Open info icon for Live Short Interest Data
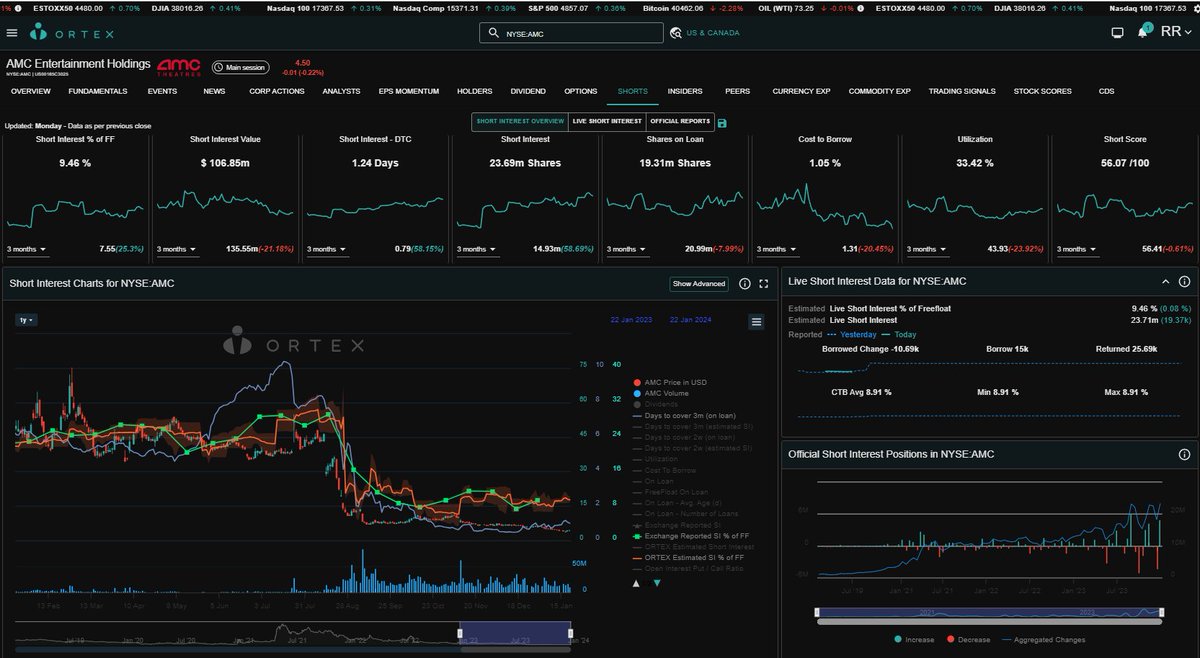 pyautogui.click(x=1184, y=282)
